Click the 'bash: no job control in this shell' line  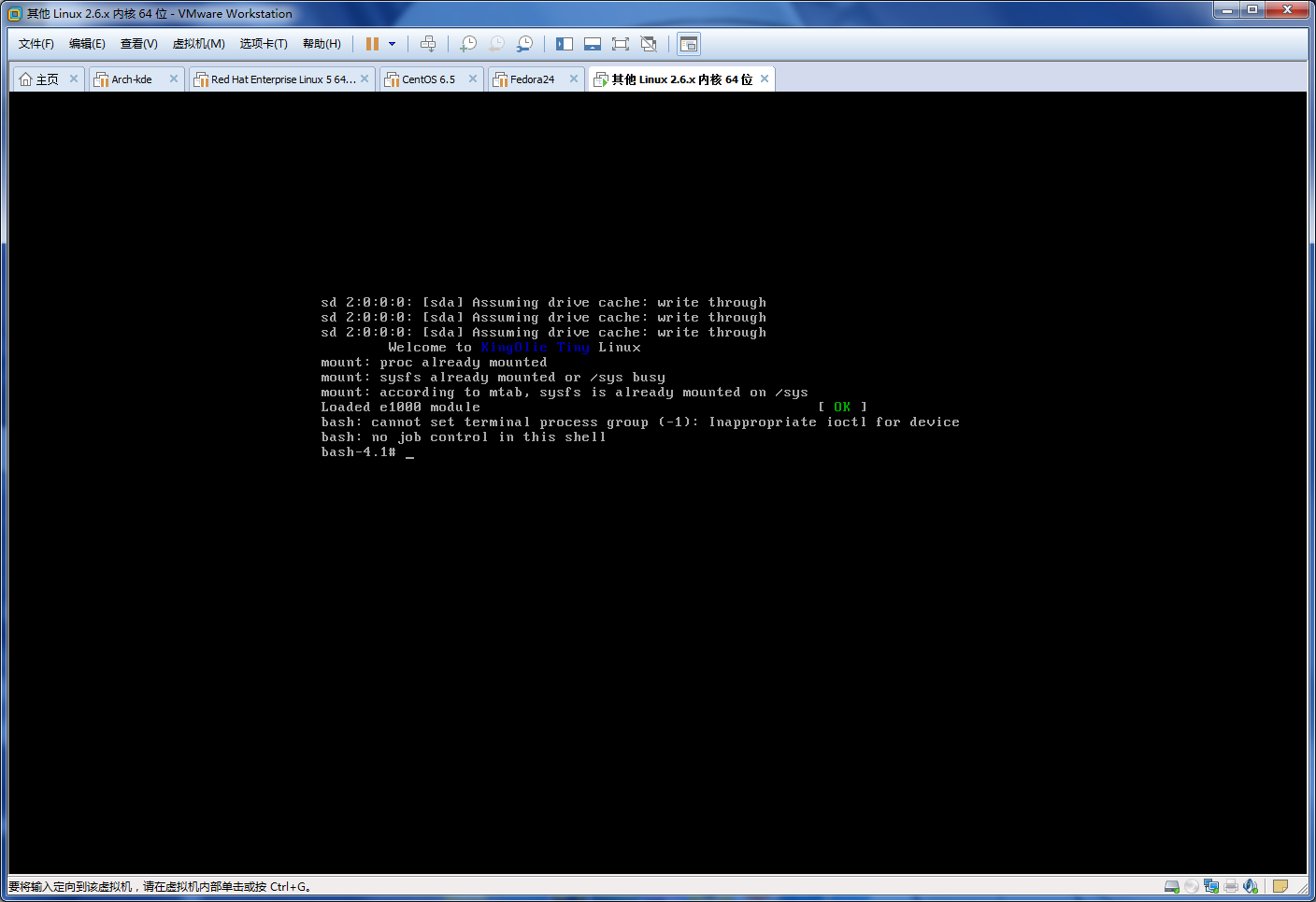[x=464, y=437]
